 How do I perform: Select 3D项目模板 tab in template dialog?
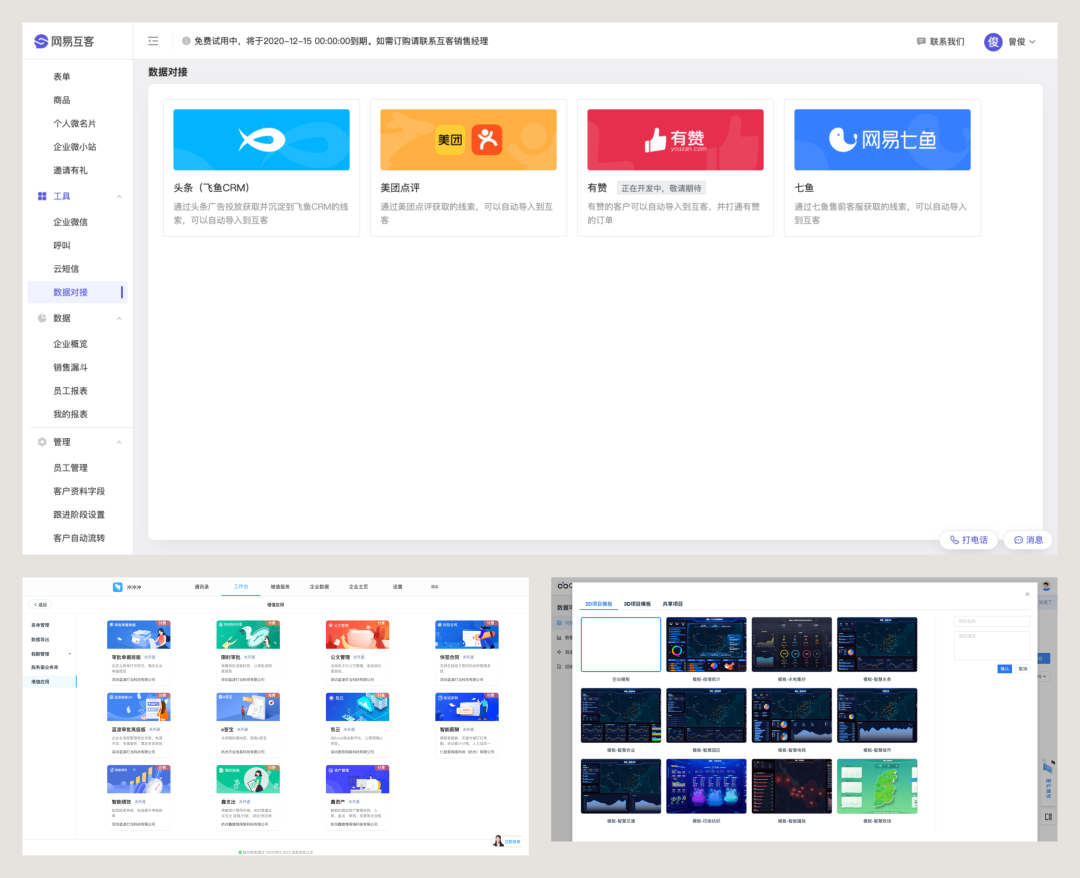[x=637, y=604]
